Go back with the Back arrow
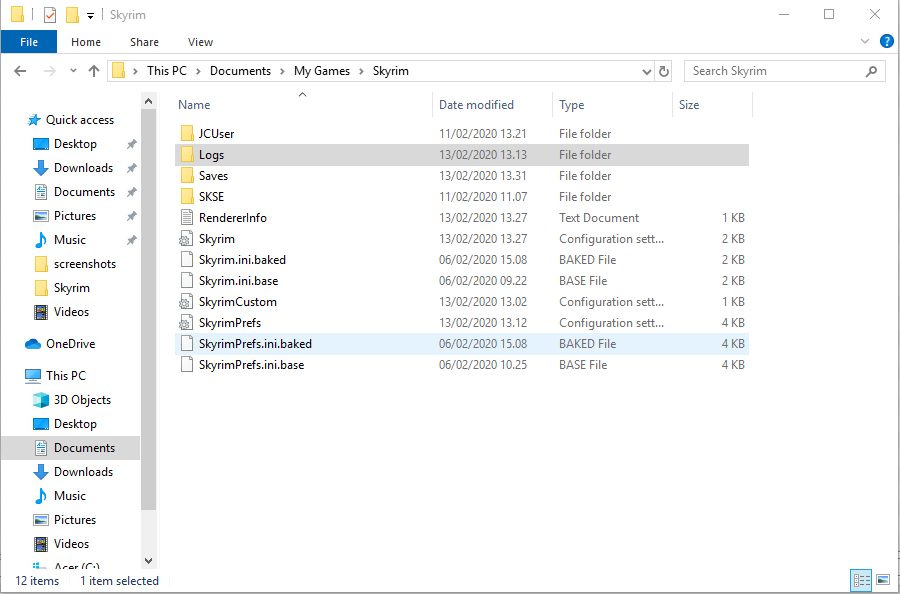 click(20, 71)
